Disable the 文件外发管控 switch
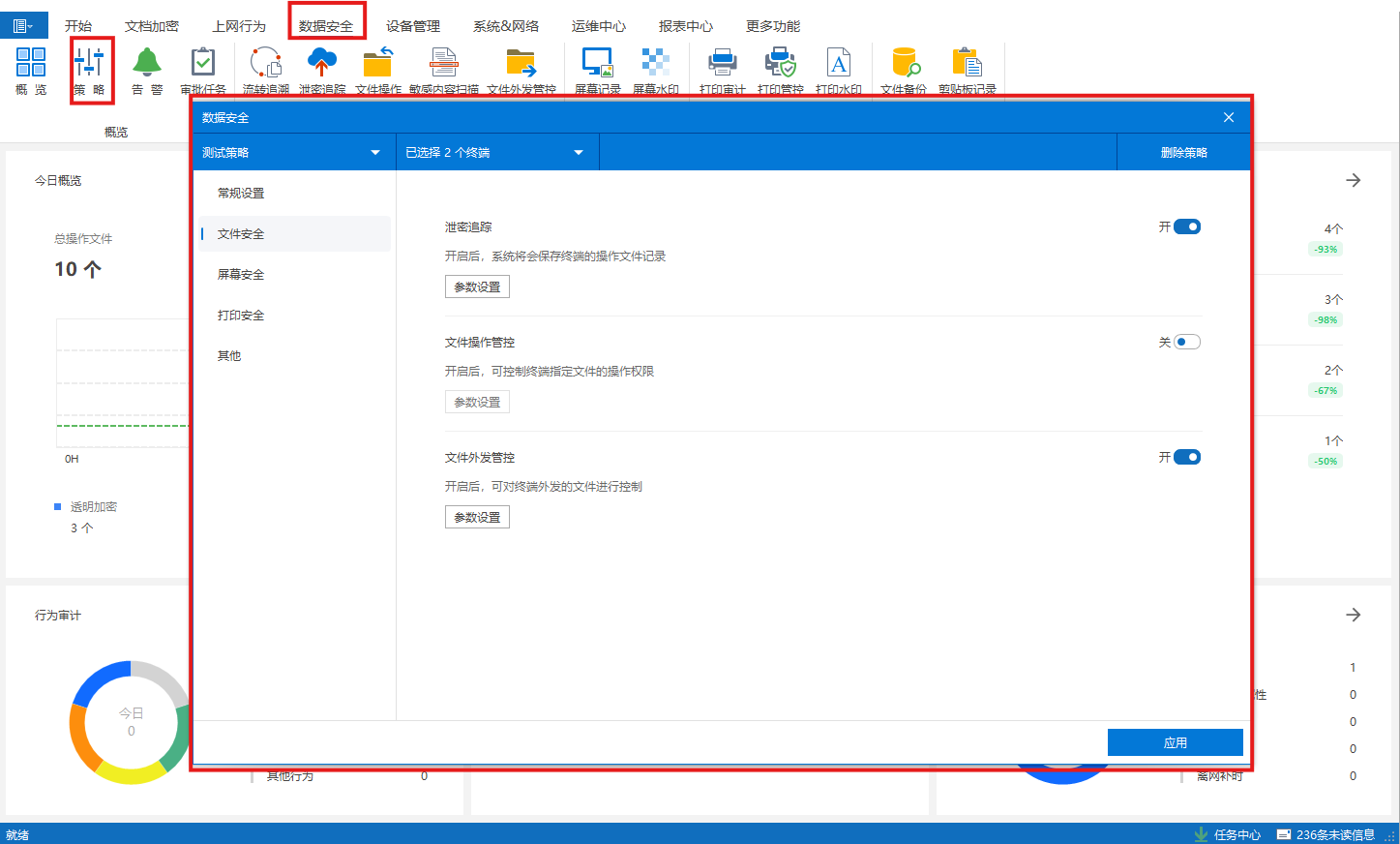The width and height of the screenshot is (1400, 844). (x=1188, y=456)
